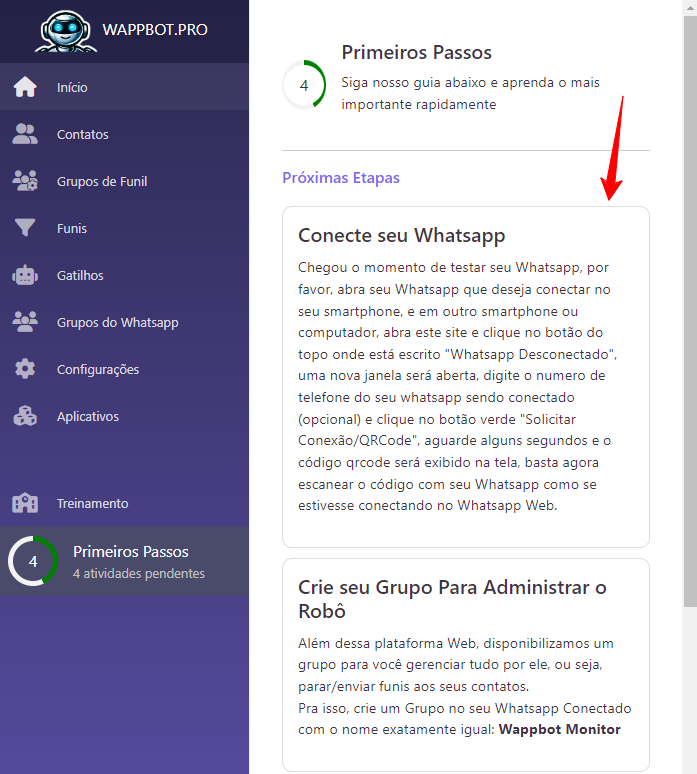Click the Contatos people icon

25,134
